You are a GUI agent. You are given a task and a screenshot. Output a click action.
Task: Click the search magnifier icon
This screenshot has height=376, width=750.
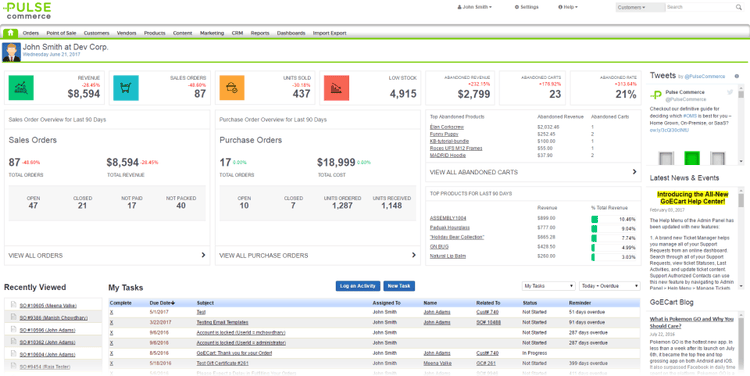pos(739,7)
